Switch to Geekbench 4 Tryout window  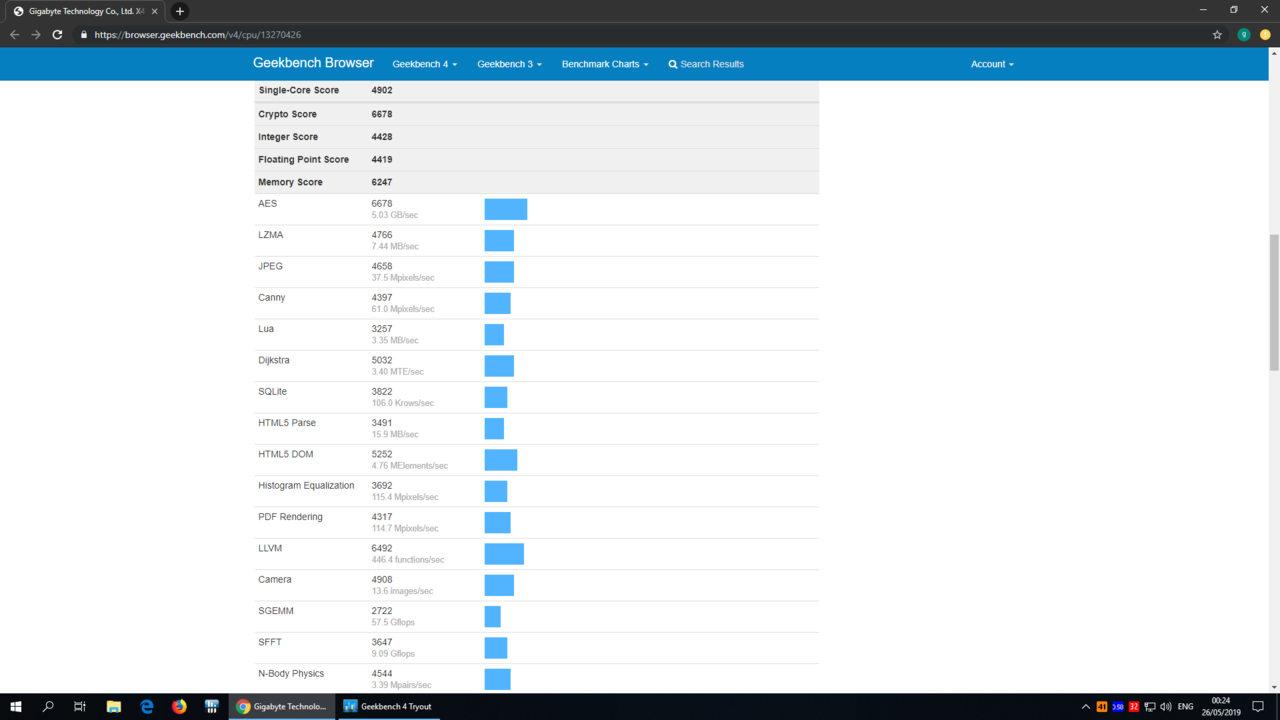click(x=388, y=706)
